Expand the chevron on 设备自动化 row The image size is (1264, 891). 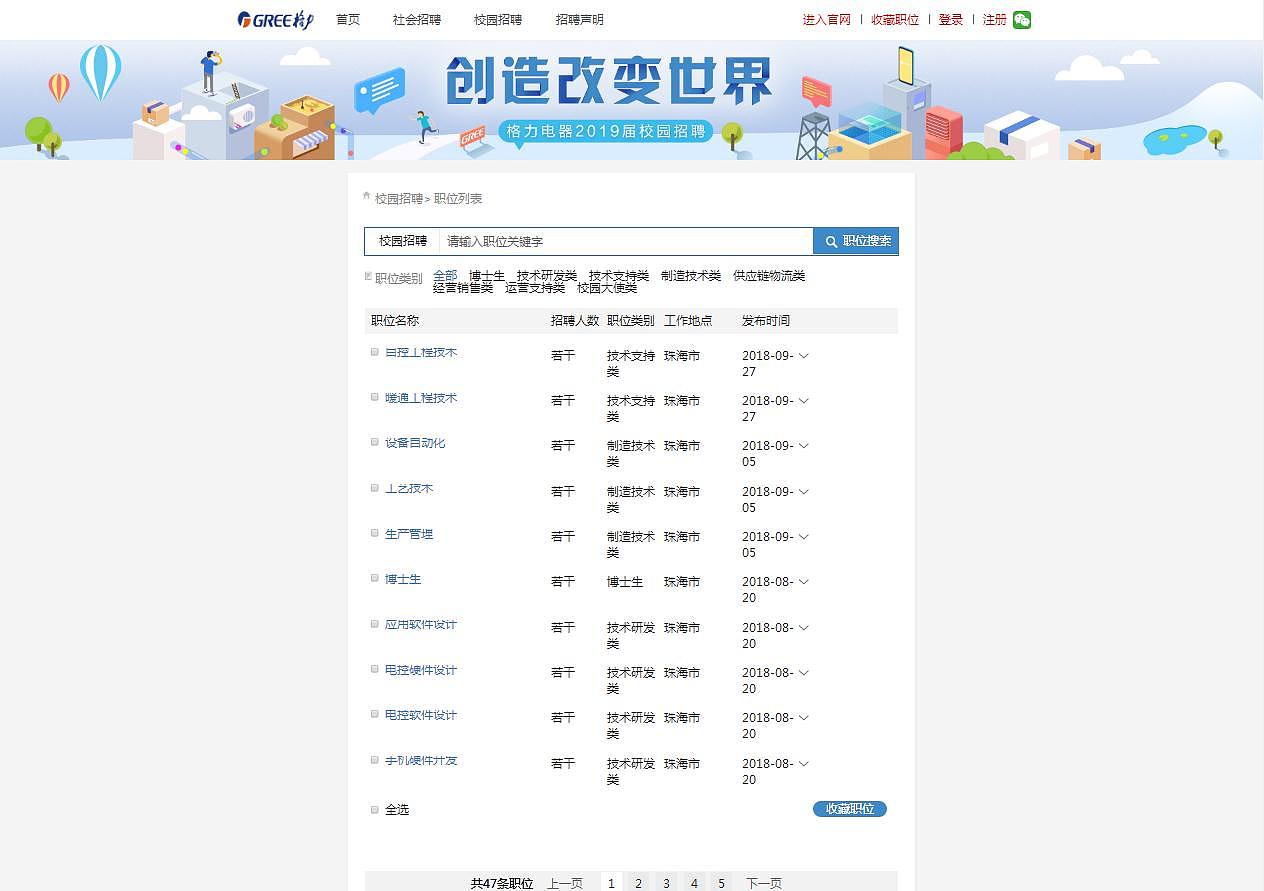pos(803,444)
